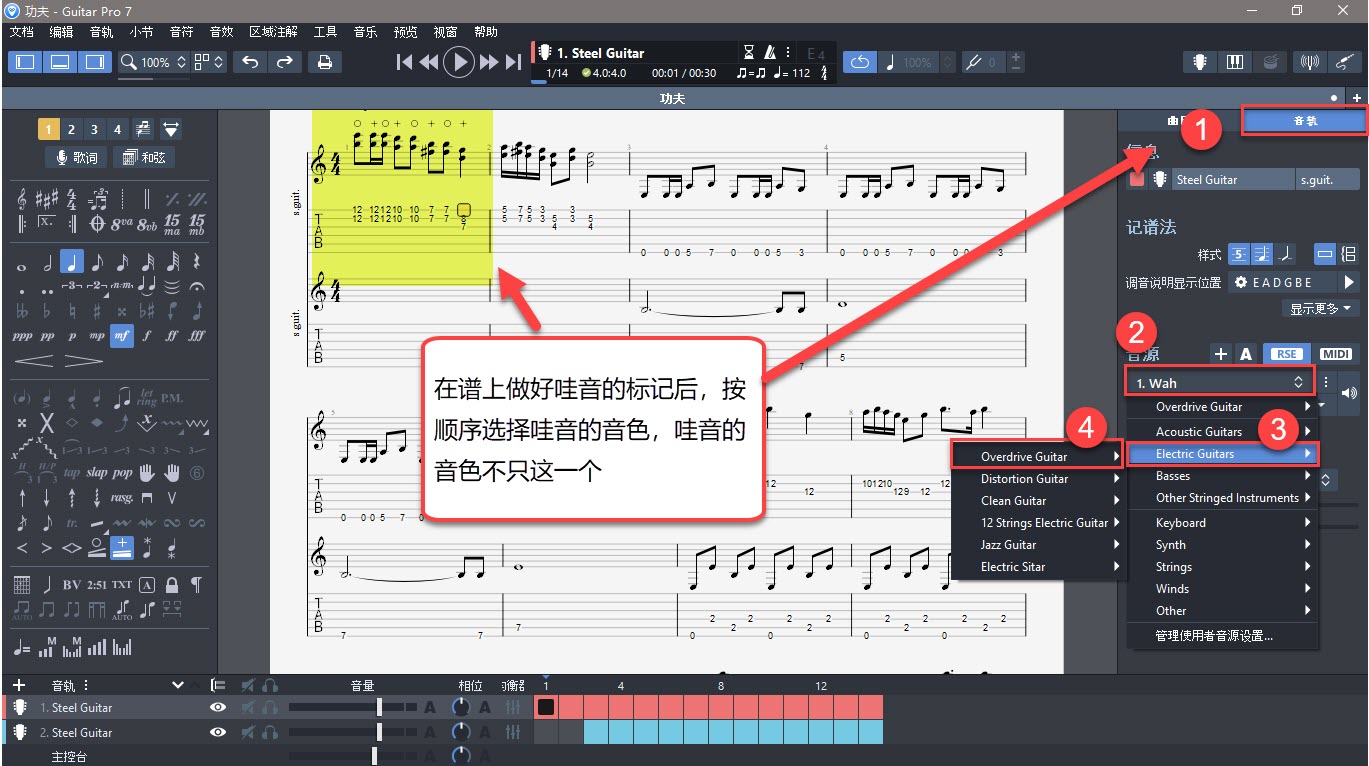Open the tuner wireless icon
The width and height of the screenshot is (1369, 766).
point(1309,62)
